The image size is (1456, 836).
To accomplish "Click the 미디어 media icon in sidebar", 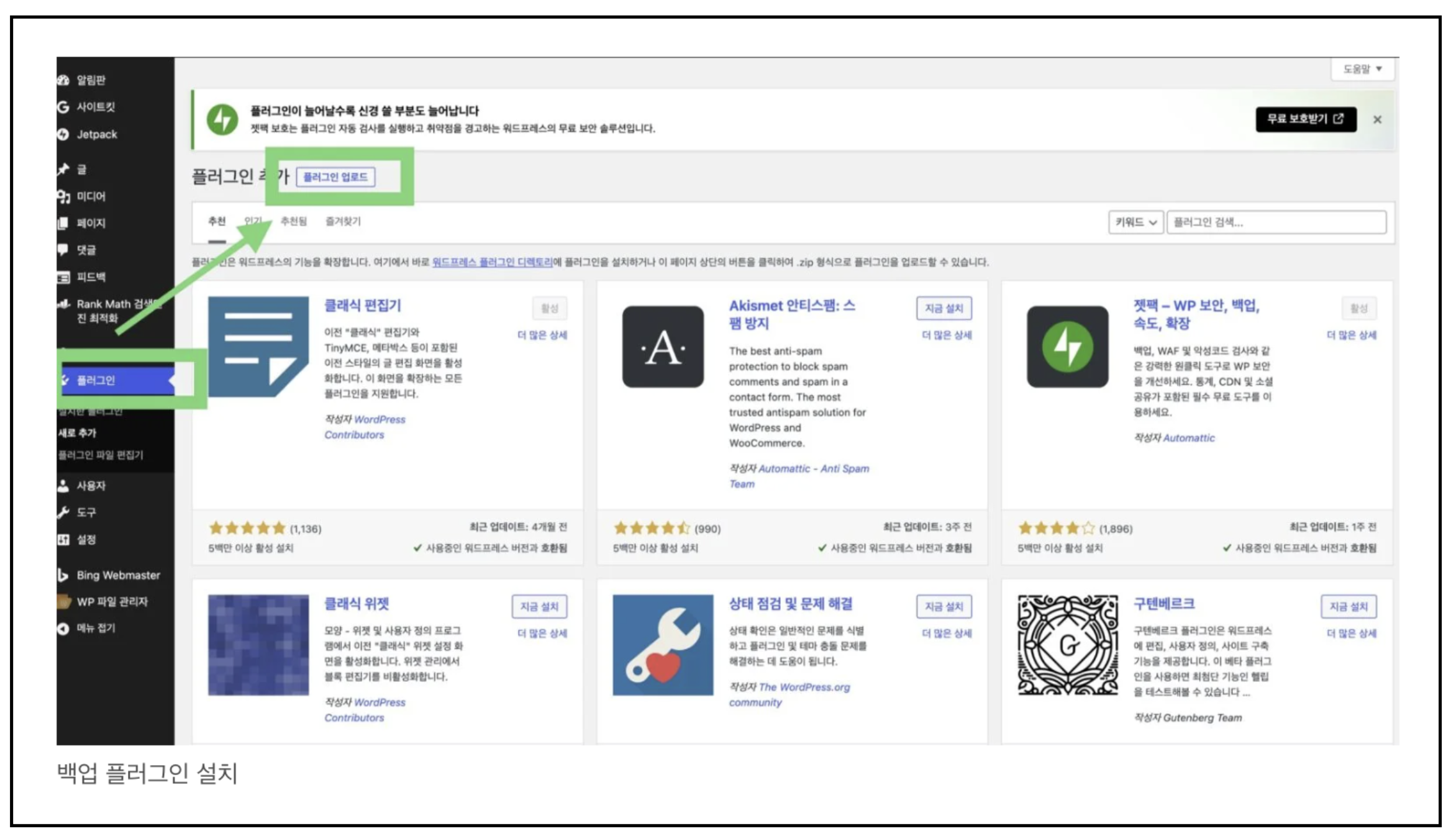I will (63, 196).
